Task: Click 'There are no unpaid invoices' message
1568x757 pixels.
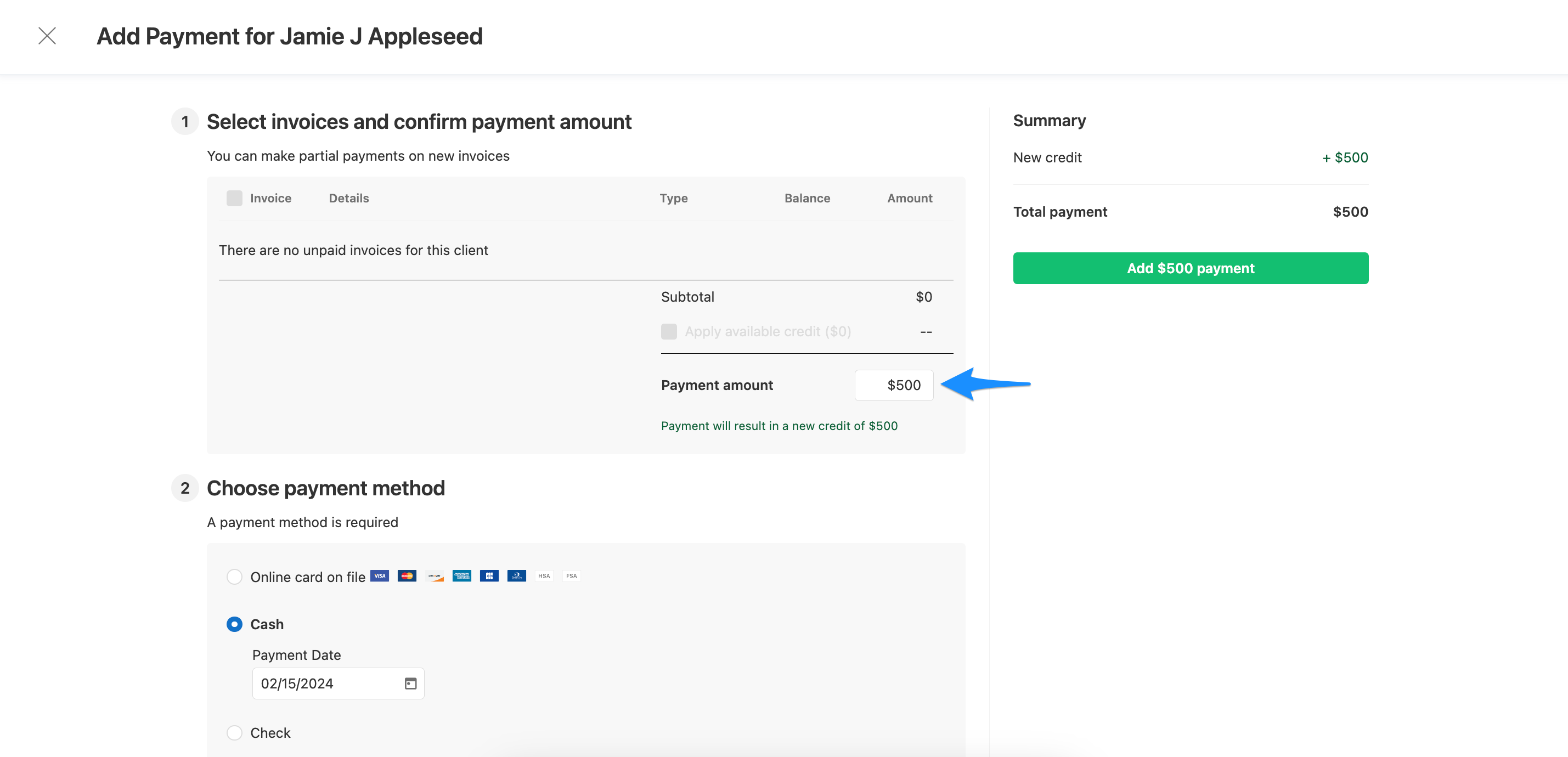Action: coord(353,250)
